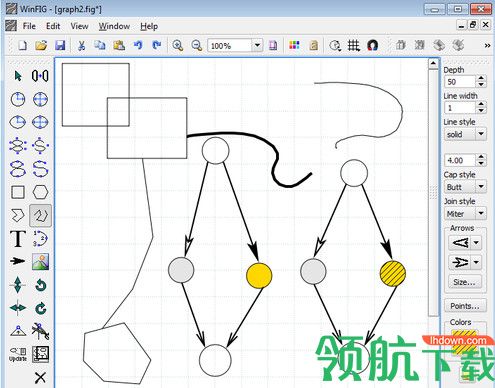Select the rectangle box tool
This screenshot has width=495, height=388.
[18, 192]
